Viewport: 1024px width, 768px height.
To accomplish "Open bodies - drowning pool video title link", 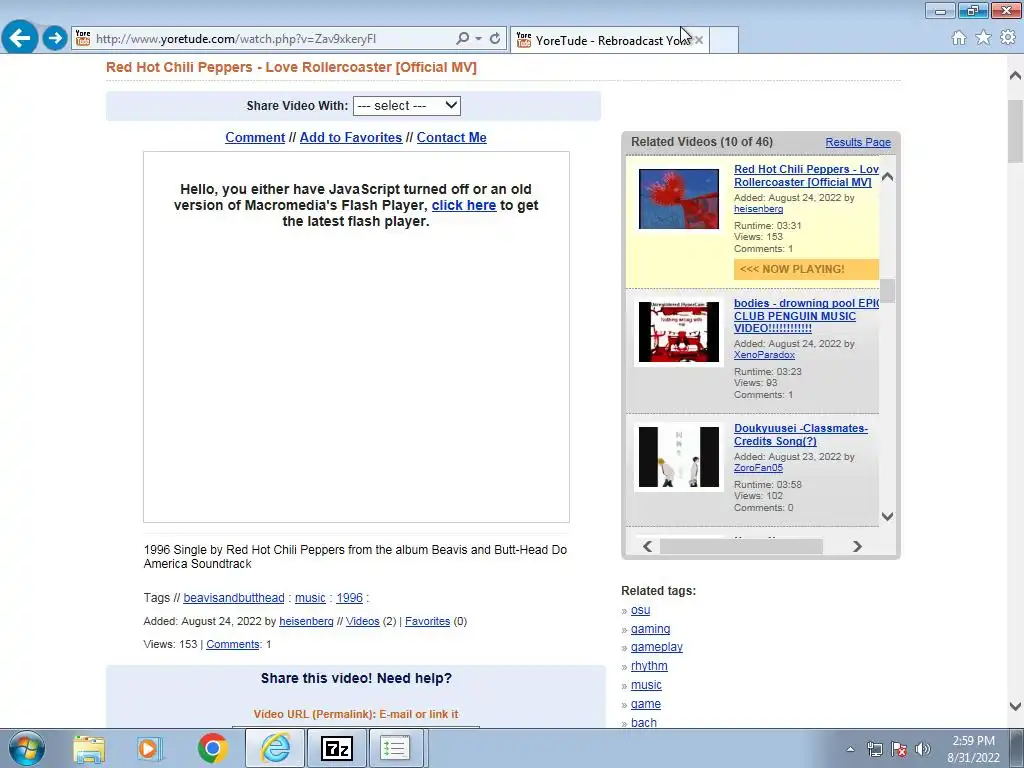I will (x=806, y=316).
